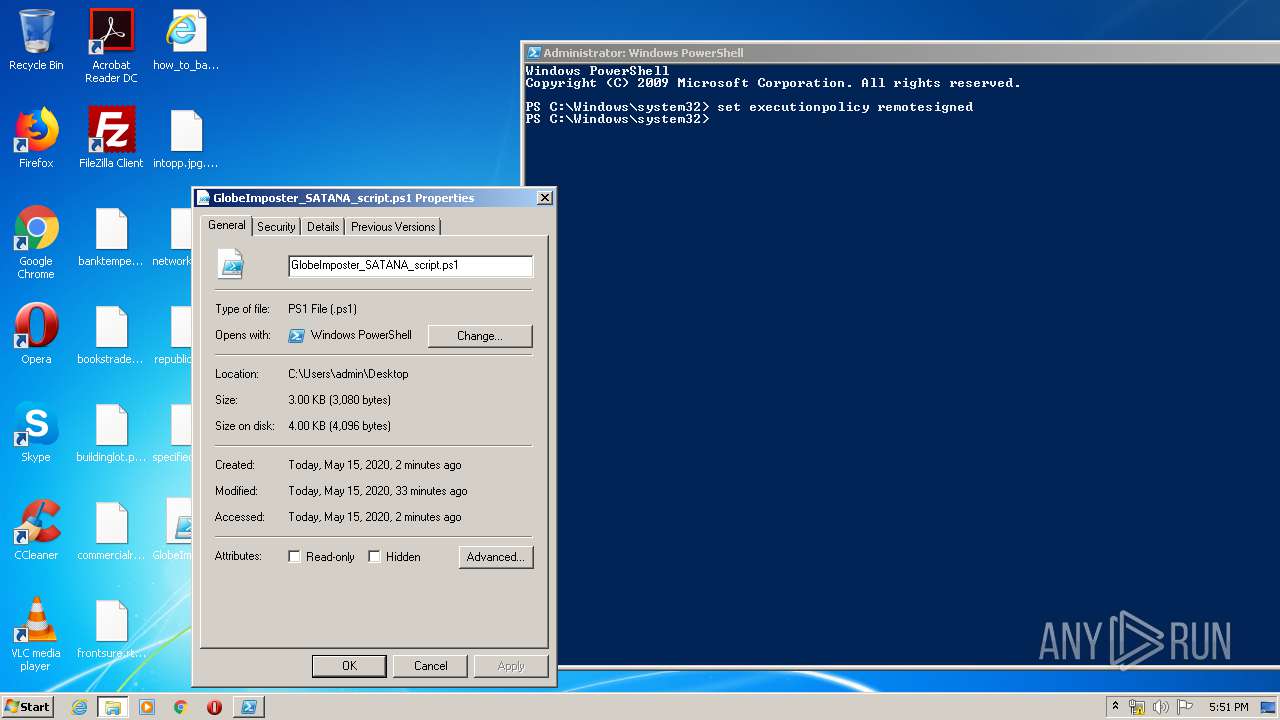
Task: Launch Google Chrome desktop shortcut
Action: coord(36,242)
